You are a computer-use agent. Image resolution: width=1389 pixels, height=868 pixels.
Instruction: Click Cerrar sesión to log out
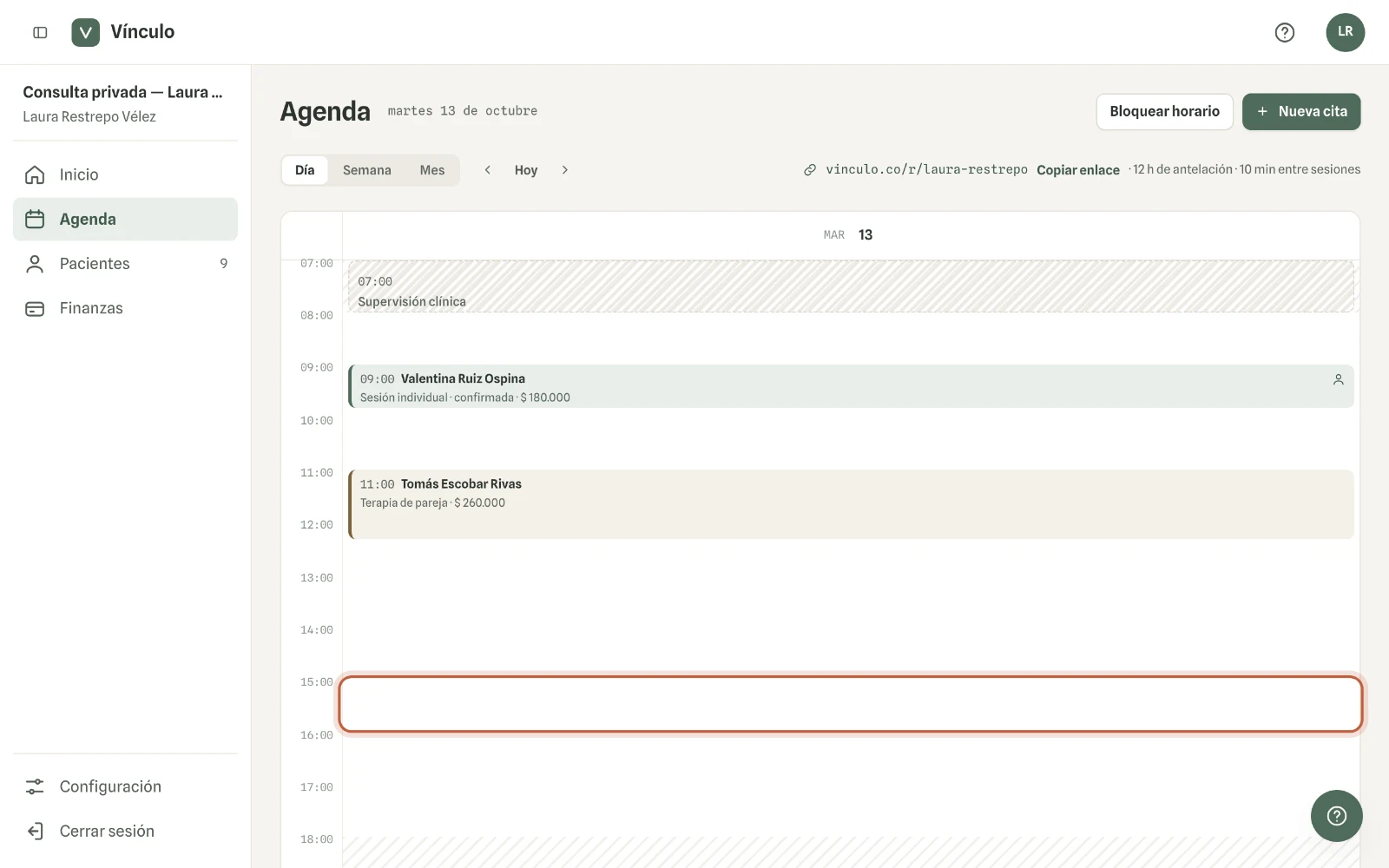(125, 831)
